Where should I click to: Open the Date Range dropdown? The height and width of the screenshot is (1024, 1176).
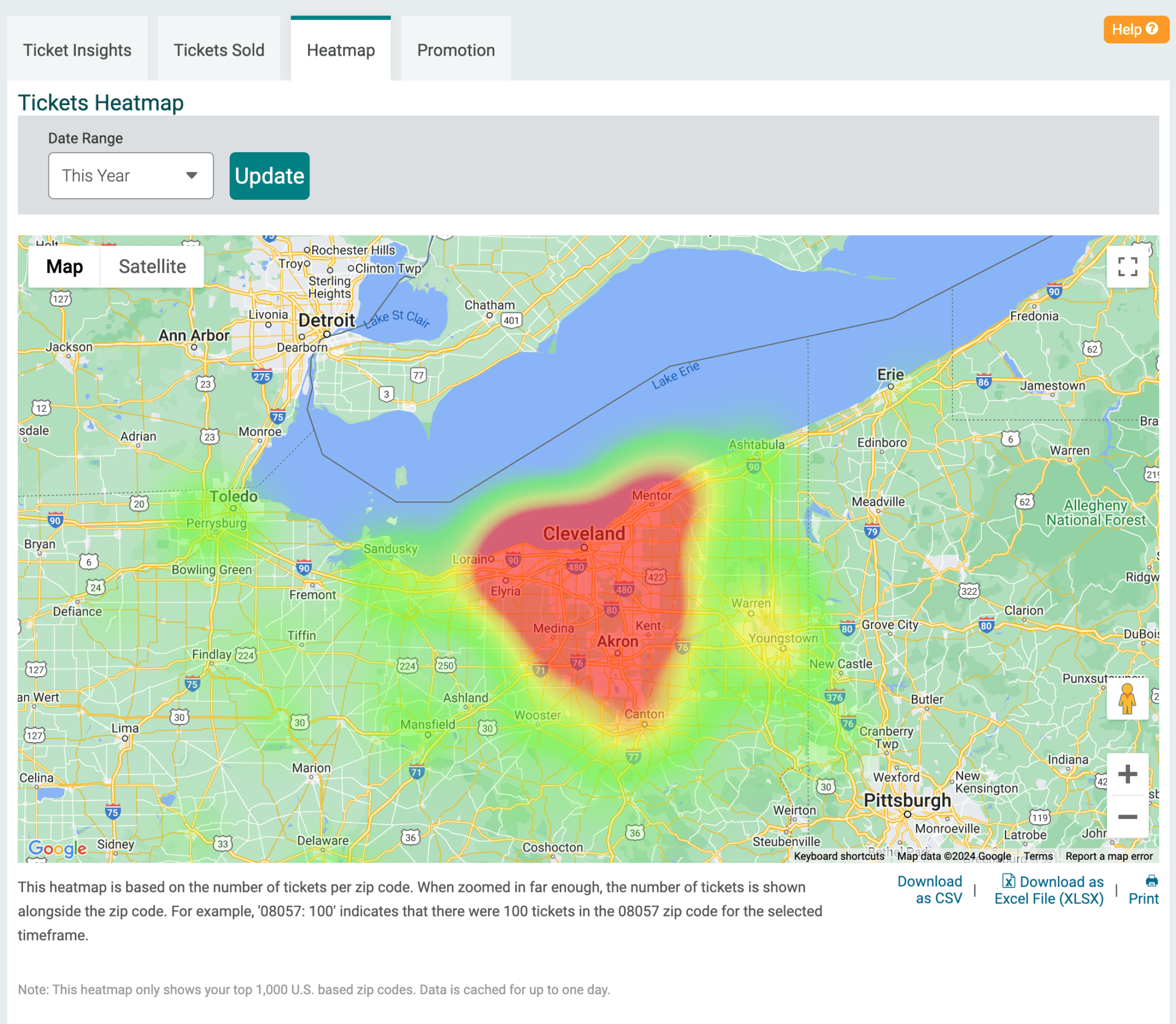click(x=130, y=176)
